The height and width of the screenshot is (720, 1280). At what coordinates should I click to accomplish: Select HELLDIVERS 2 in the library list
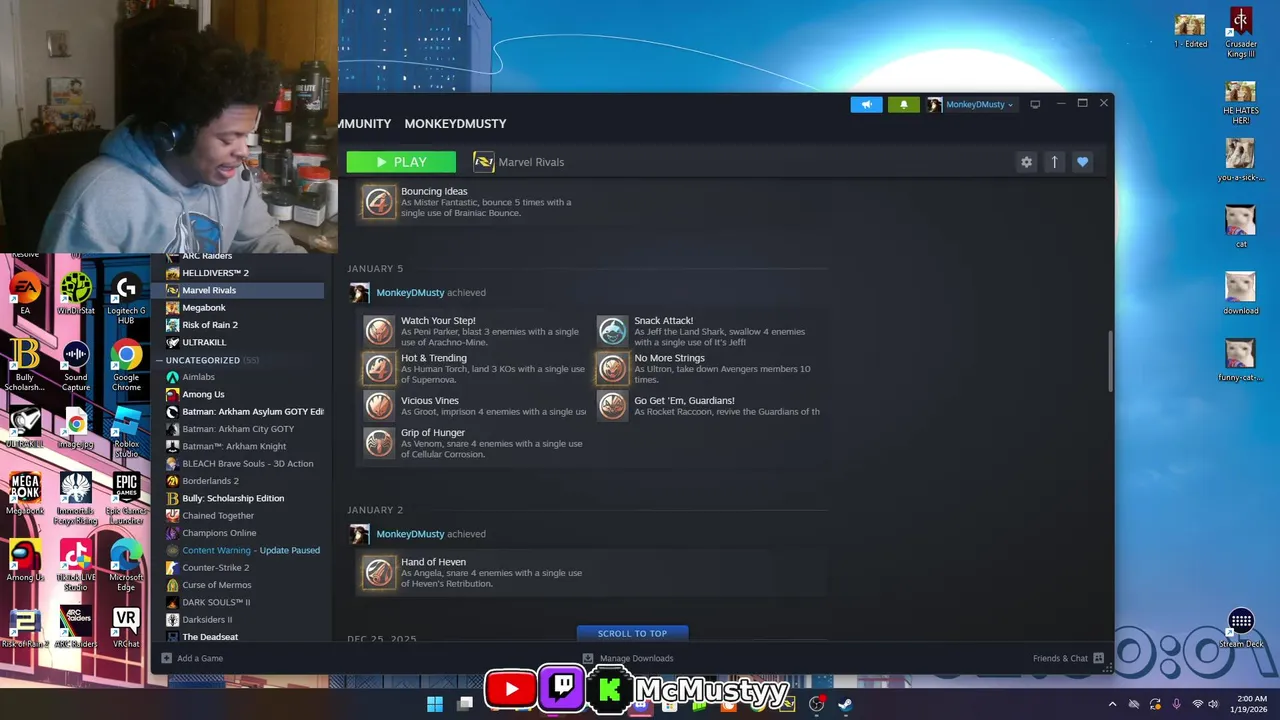pos(215,273)
